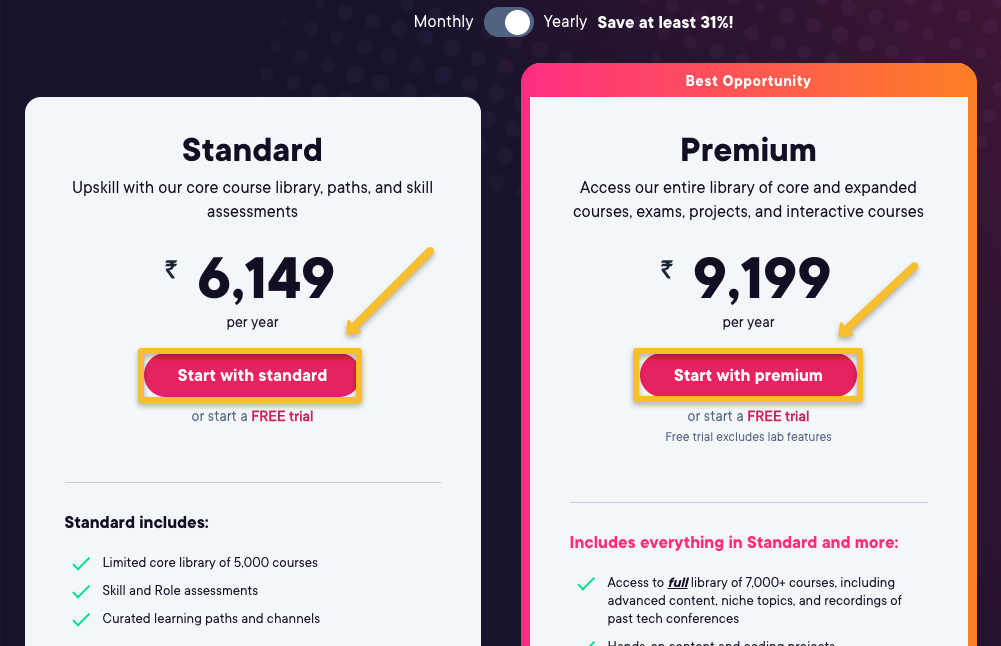Viewport: 1001px width, 646px height.
Task: Click the checkmark beside Limited core library
Action: tap(81, 563)
